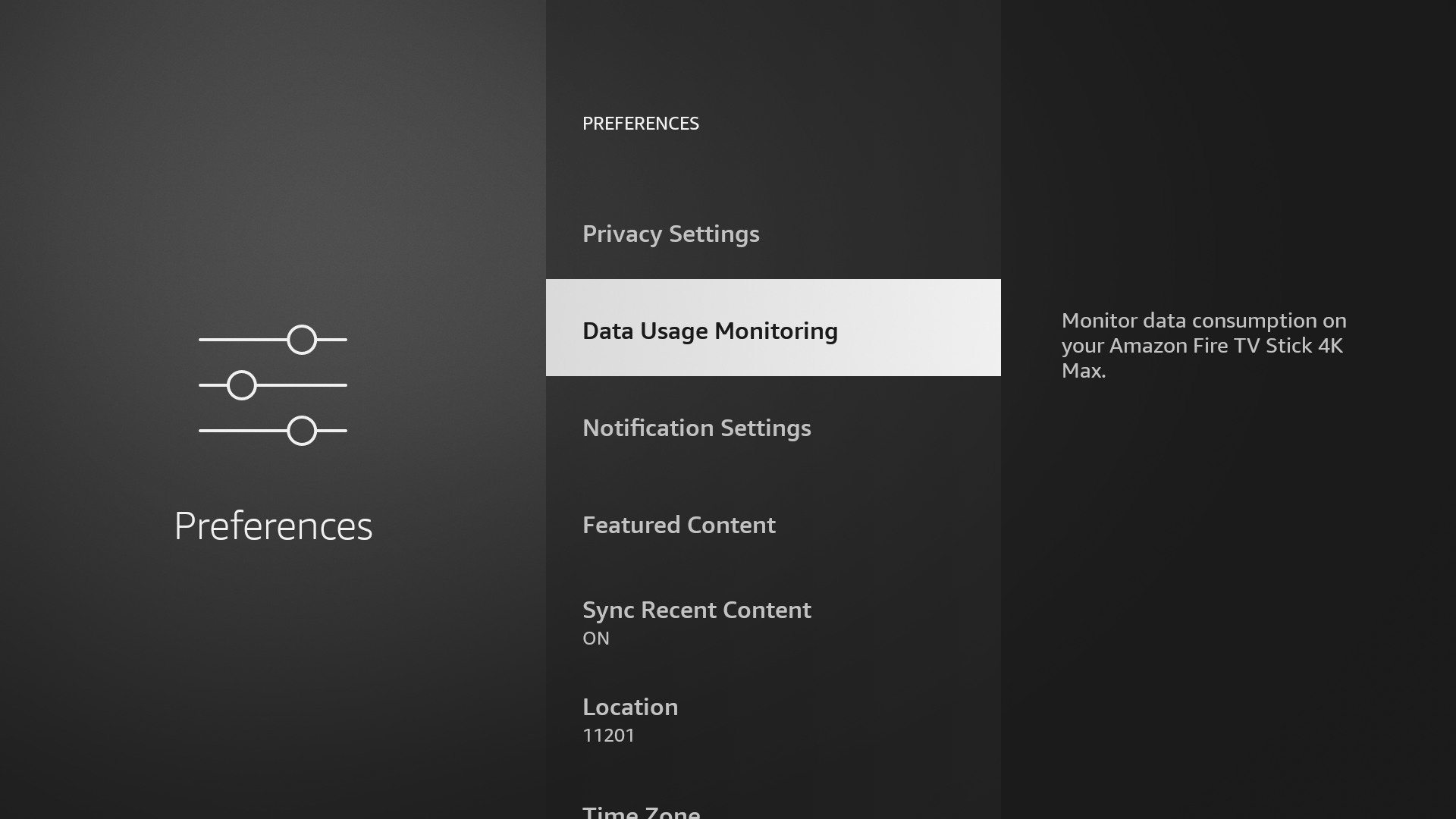
Task: Expand the PREFERENCES section header
Action: click(x=640, y=123)
